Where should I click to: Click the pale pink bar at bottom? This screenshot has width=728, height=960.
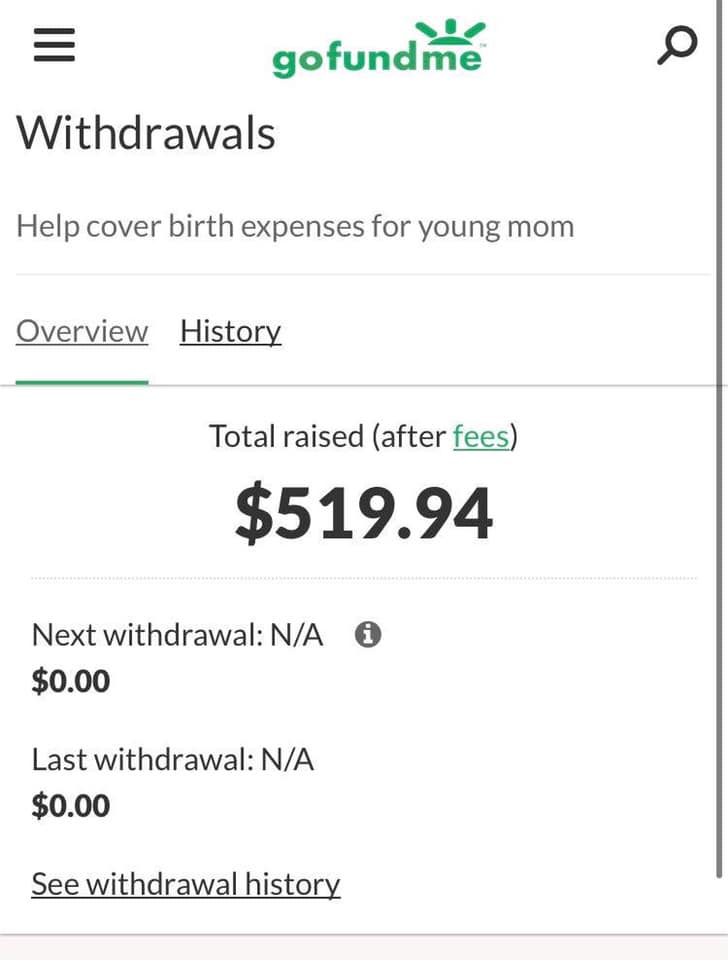(x=364, y=948)
